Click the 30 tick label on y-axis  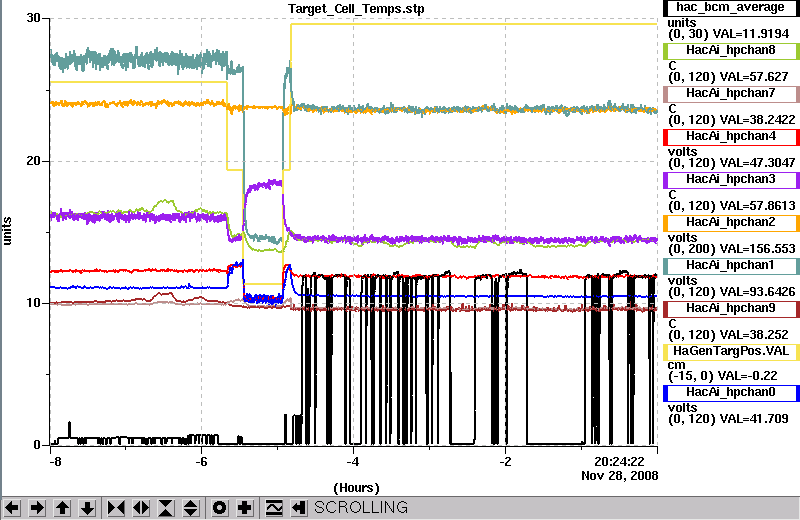[33, 18]
